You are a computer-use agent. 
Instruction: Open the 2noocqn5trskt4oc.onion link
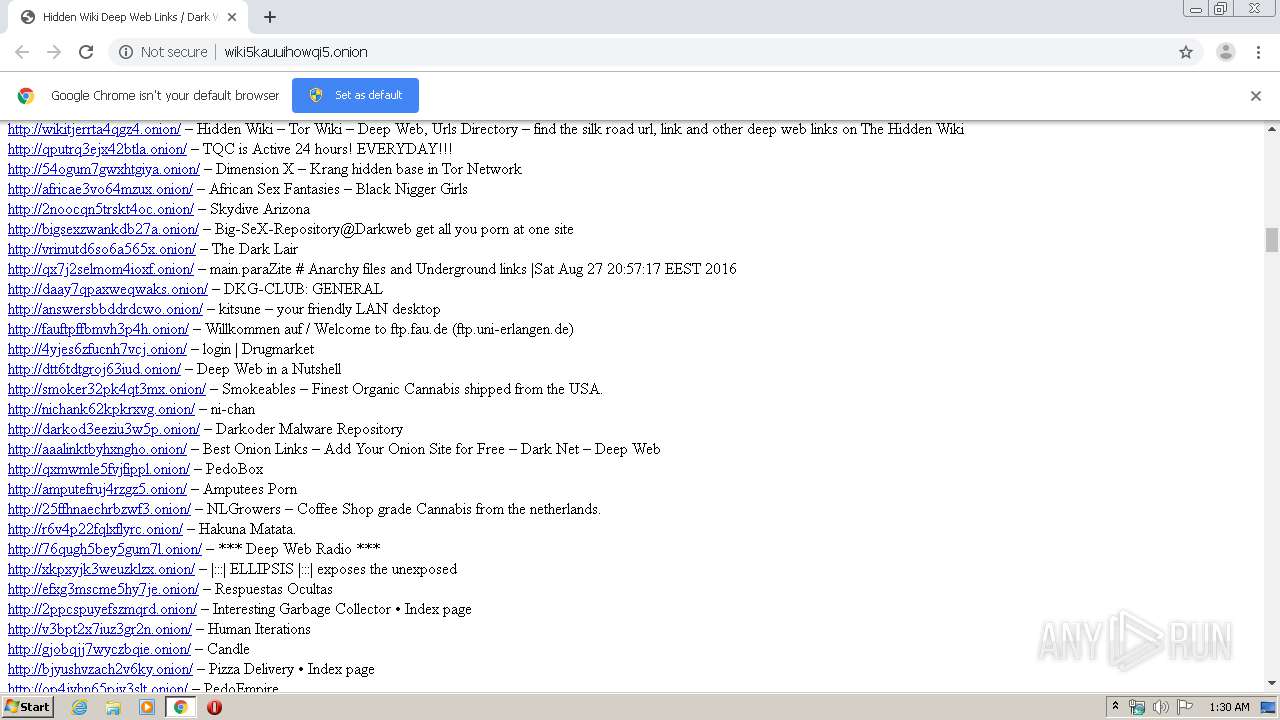(x=101, y=209)
